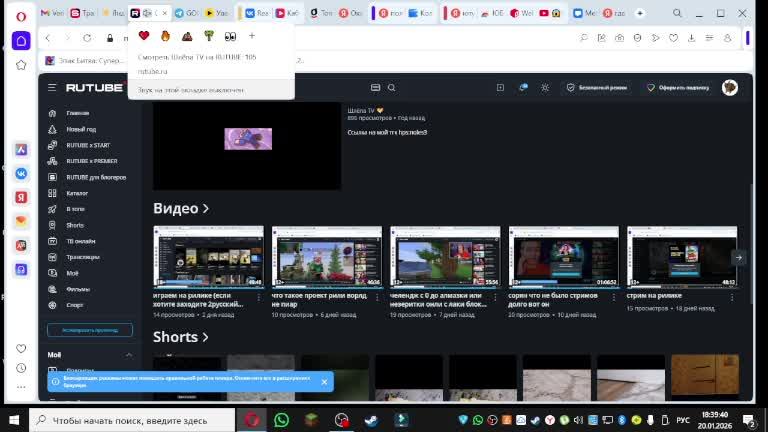The height and width of the screenshot is (432, 768).
Task: Click the Моё sidebar icon
Action: pos(52,273)
